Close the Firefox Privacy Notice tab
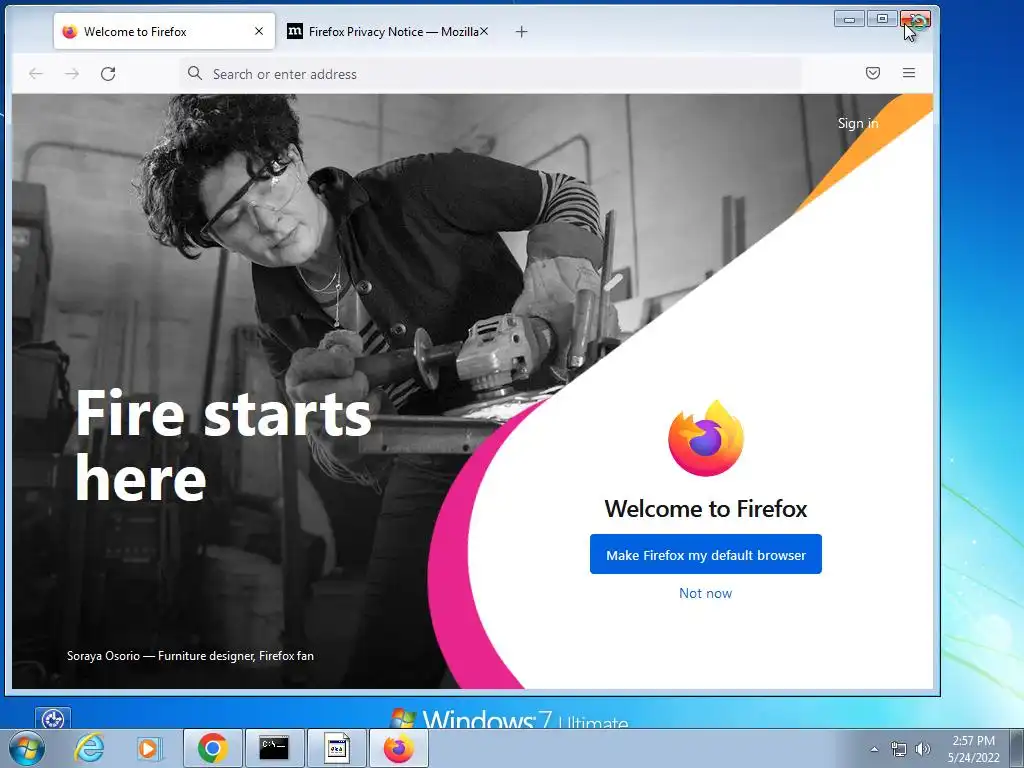The image size is (1024, 768). tap(484, 31)
